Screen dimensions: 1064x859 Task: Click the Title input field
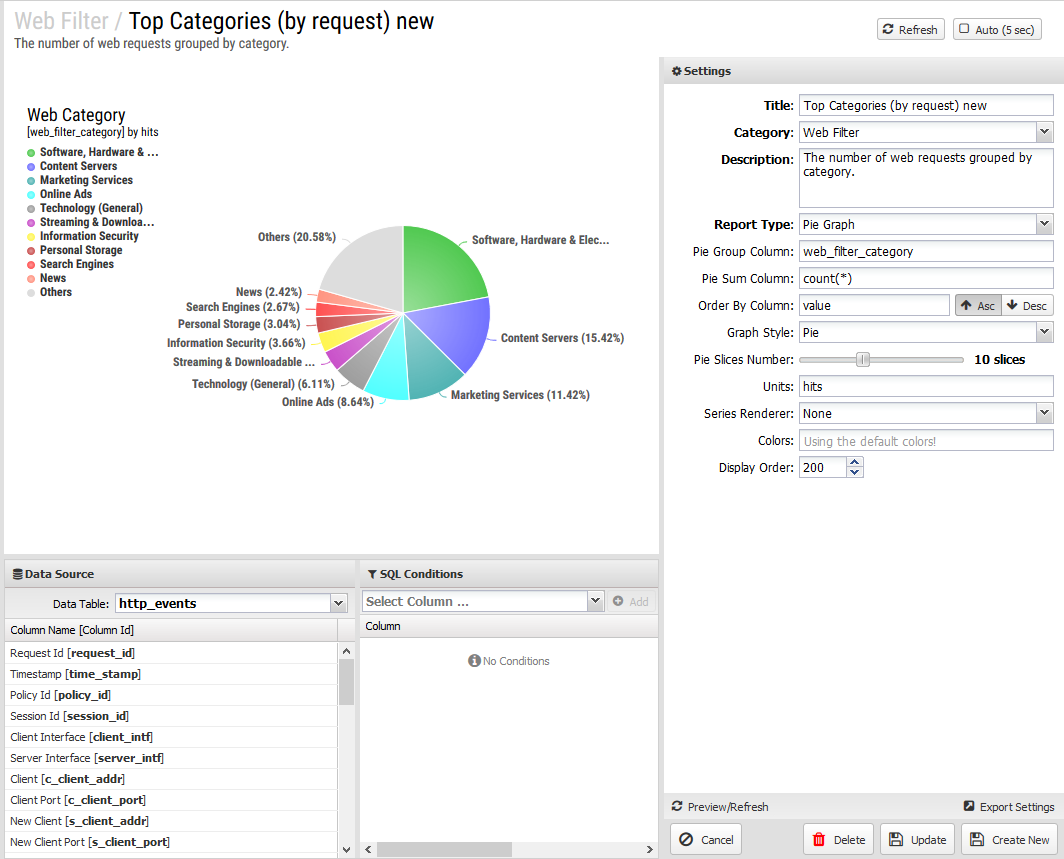pyautogui.click(x=926, y=105)
